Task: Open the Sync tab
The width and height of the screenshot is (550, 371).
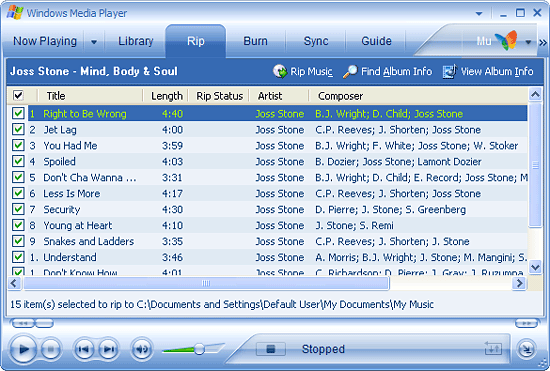Action: (x=316, y=41)
